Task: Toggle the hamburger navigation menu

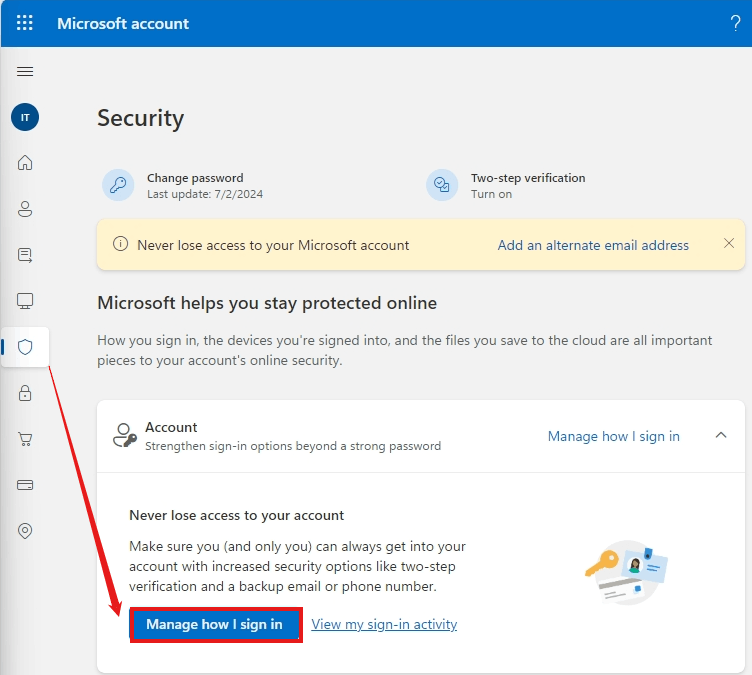Action: coord(25,71)
